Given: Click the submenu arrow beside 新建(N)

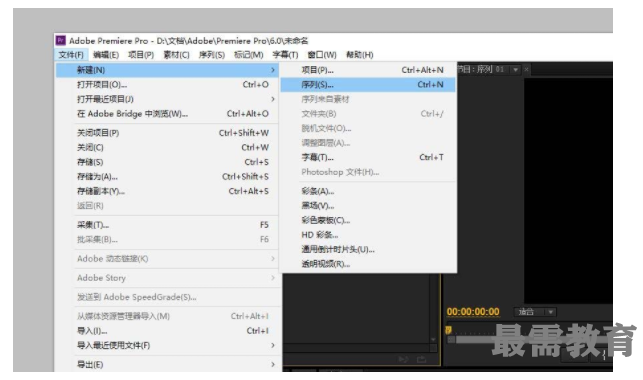Looking at the screenshot, I should [x=273, y=70].
